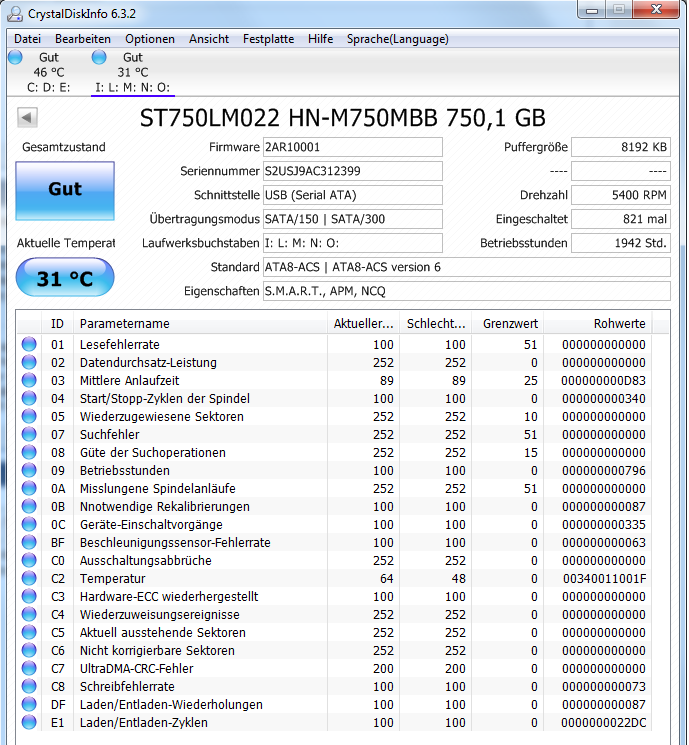This screenshot has height=745, width=689.
Task: Open the Bearbeiten menu
Action: (x=83, y=39)
